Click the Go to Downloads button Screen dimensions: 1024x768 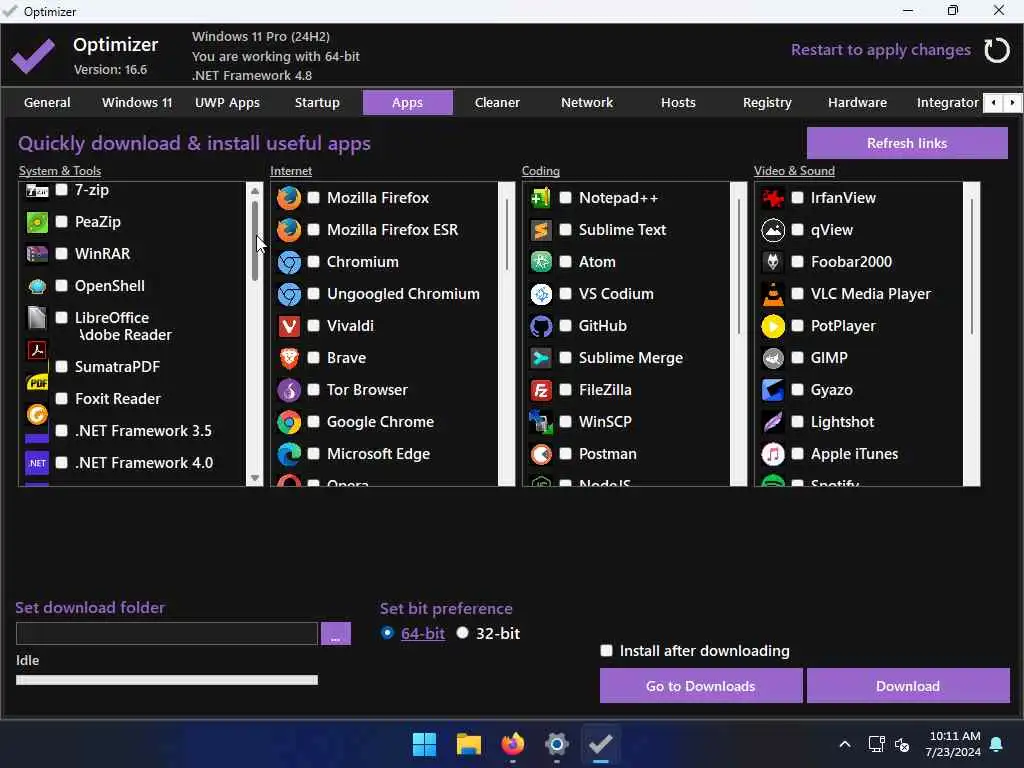tap(701, 686)
